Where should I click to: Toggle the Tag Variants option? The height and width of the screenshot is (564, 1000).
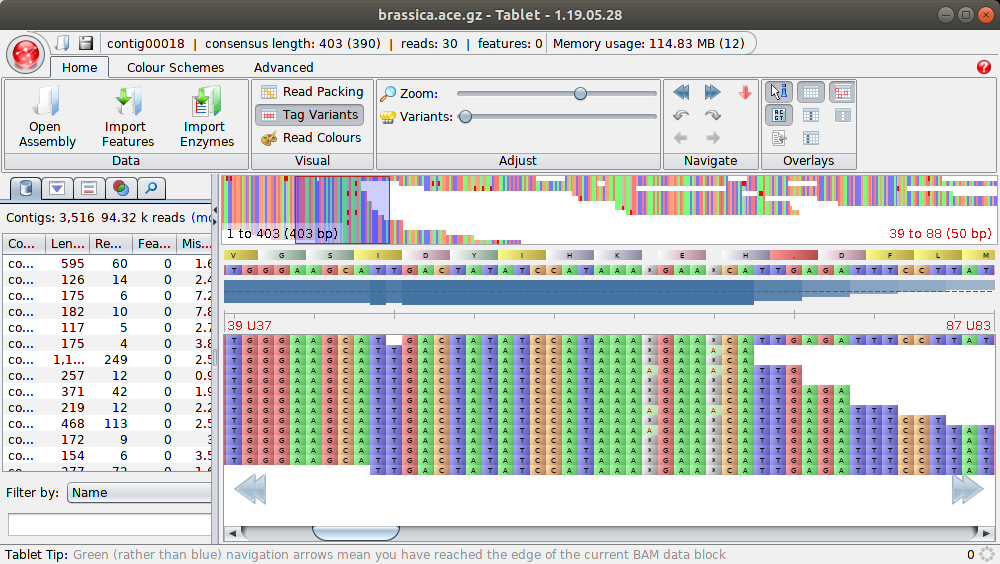point(311,115)
